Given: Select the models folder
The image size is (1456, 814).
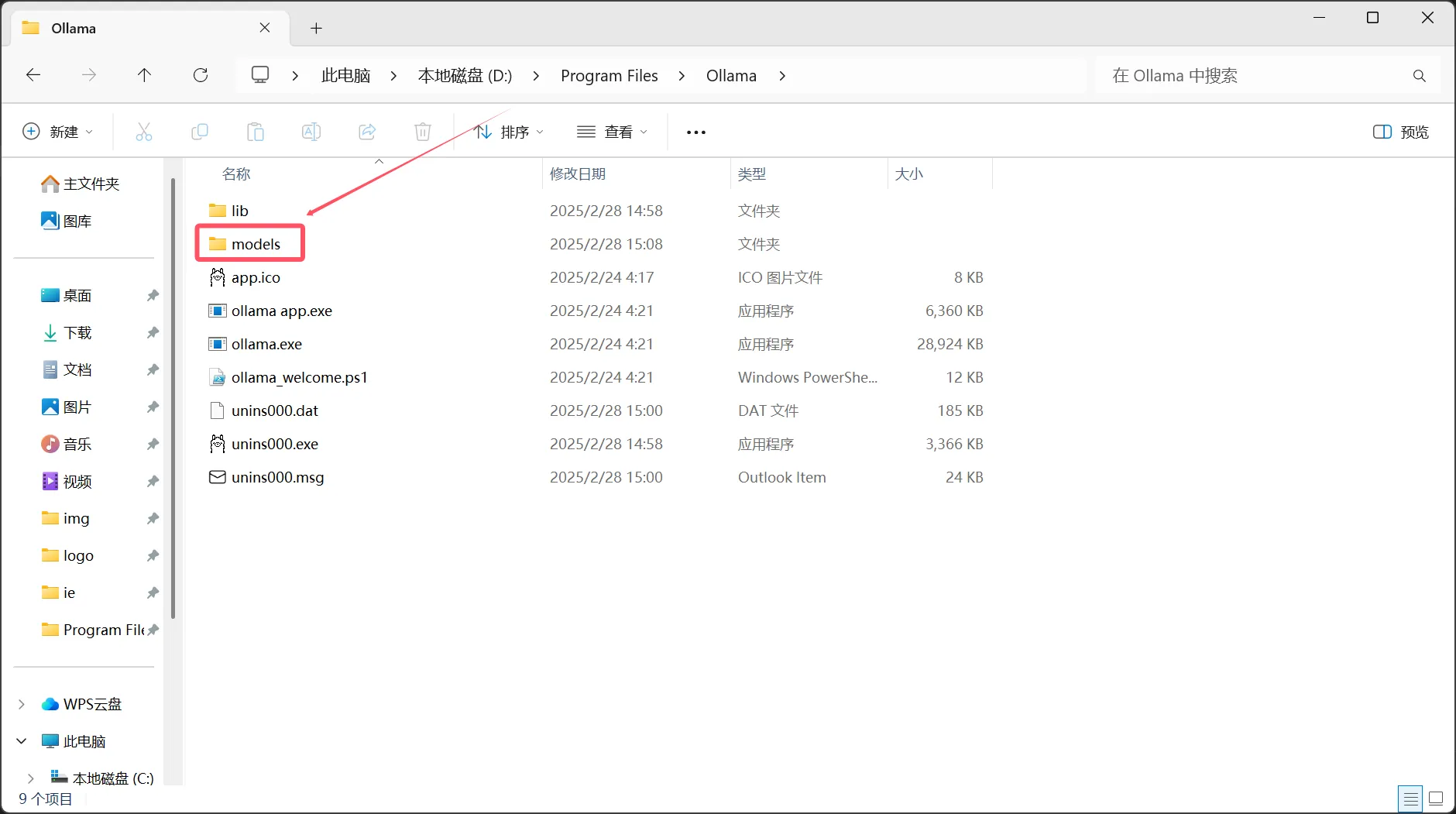Looking at the screenshot, I should click(x=245, y=244).
